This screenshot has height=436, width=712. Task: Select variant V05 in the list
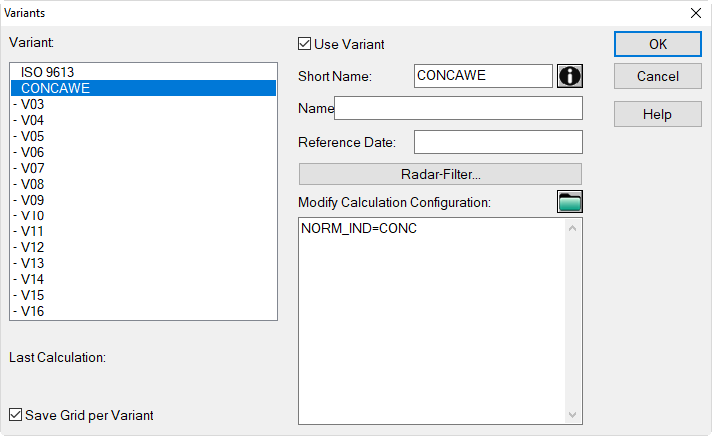[x=143, y=136]
